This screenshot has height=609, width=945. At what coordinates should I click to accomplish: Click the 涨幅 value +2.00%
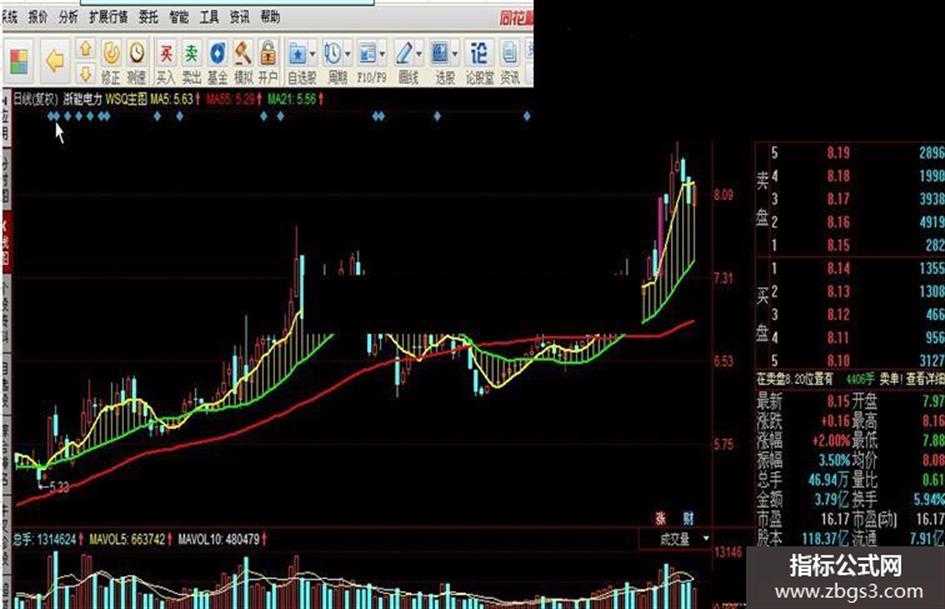[830, 440]
